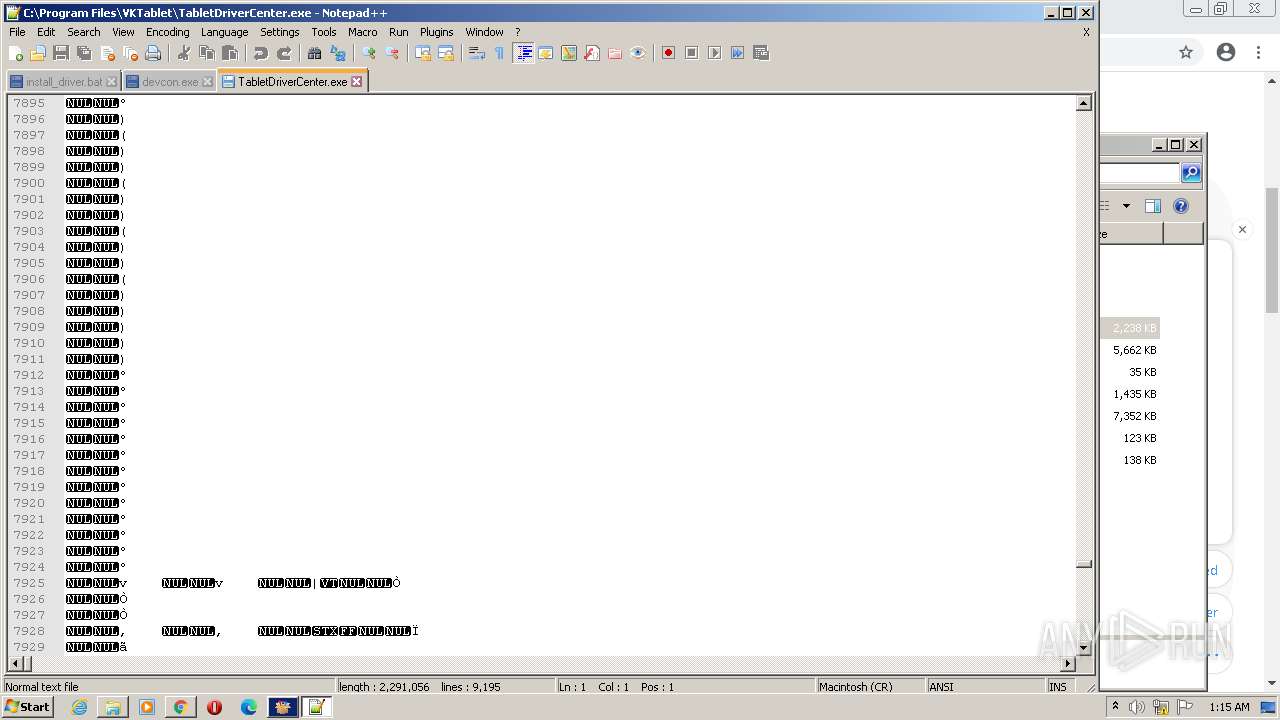Screen dimensions: 1280x720
Task: Switch to devcon.exe tab
Action: [169, 82]
